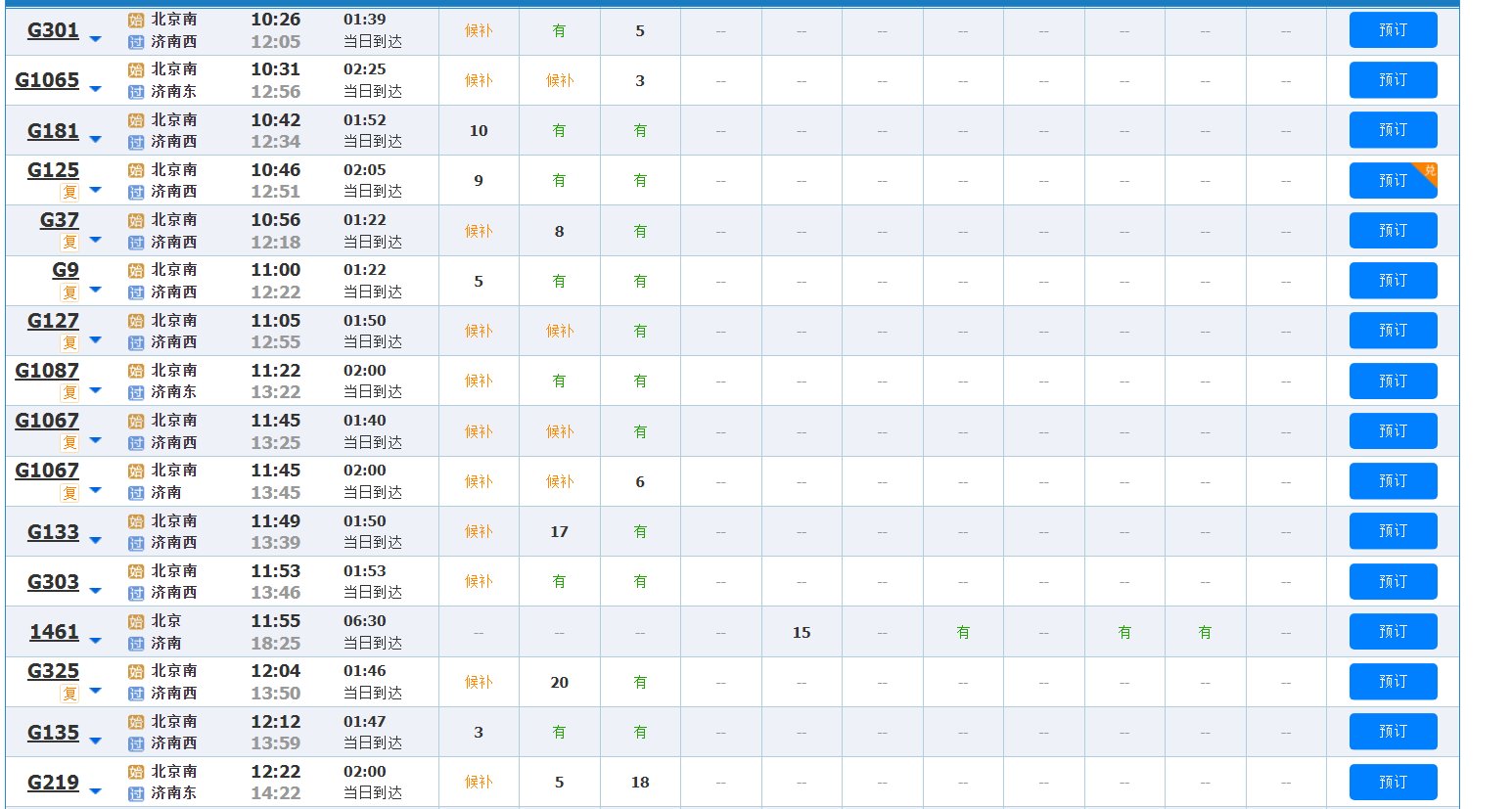Open the dropdown arrow beside train 1461

pos(95,641)
